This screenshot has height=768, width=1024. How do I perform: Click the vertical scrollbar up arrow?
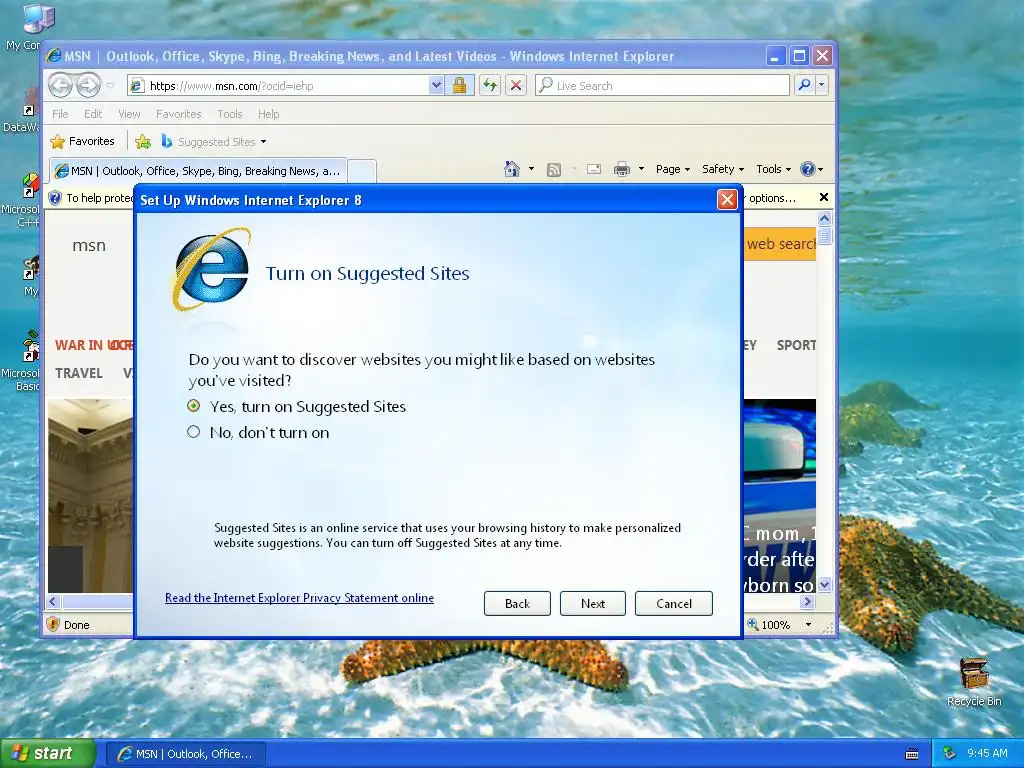[x=824, y=219]
